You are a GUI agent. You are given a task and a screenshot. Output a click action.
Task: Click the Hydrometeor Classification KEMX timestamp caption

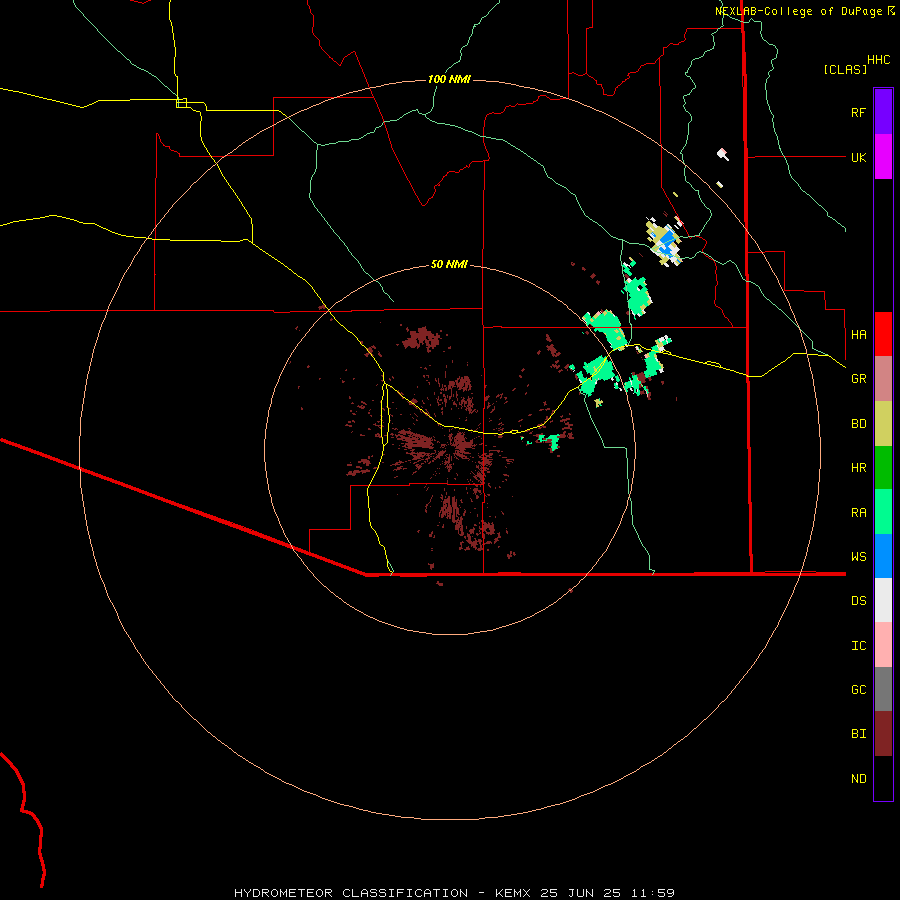pos(455,893)
